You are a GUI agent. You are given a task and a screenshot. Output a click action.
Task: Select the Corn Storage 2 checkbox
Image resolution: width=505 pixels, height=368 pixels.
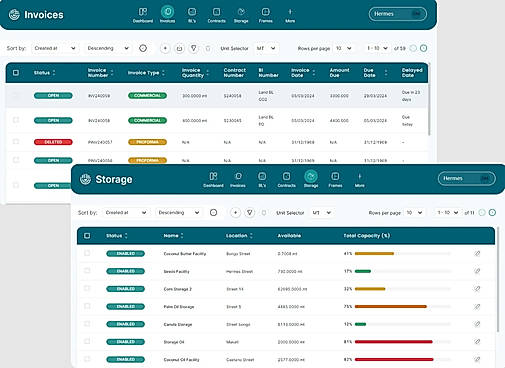pos(87,289)
